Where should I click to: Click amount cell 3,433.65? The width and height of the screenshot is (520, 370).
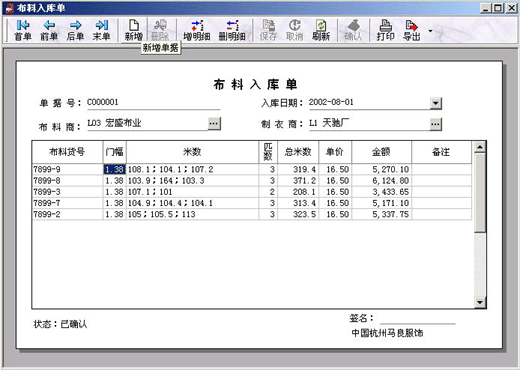(382, 192)
